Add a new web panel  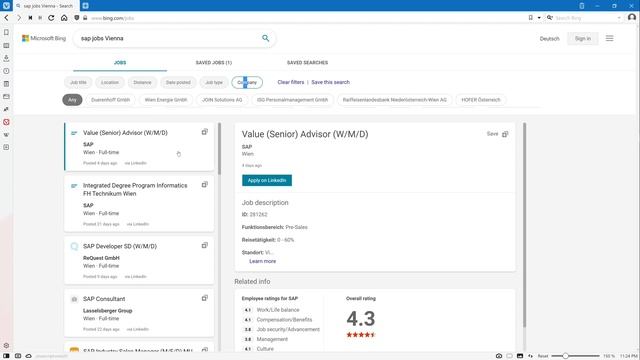click(x=6, y=147)
